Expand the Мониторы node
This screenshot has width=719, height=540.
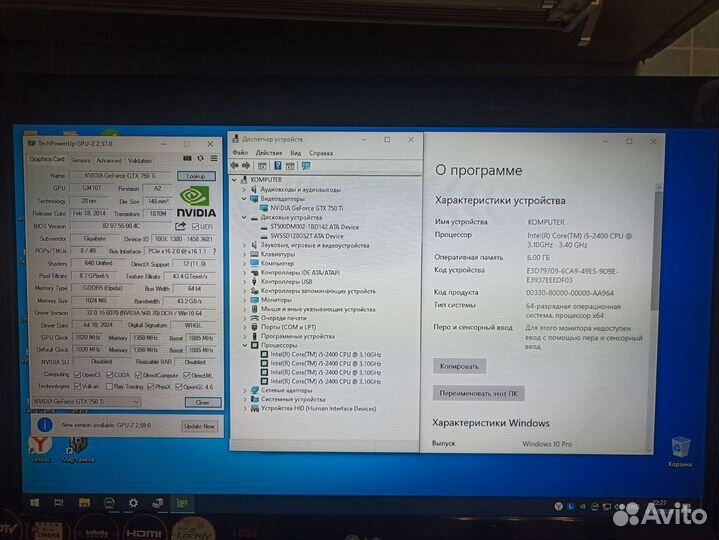244,300
